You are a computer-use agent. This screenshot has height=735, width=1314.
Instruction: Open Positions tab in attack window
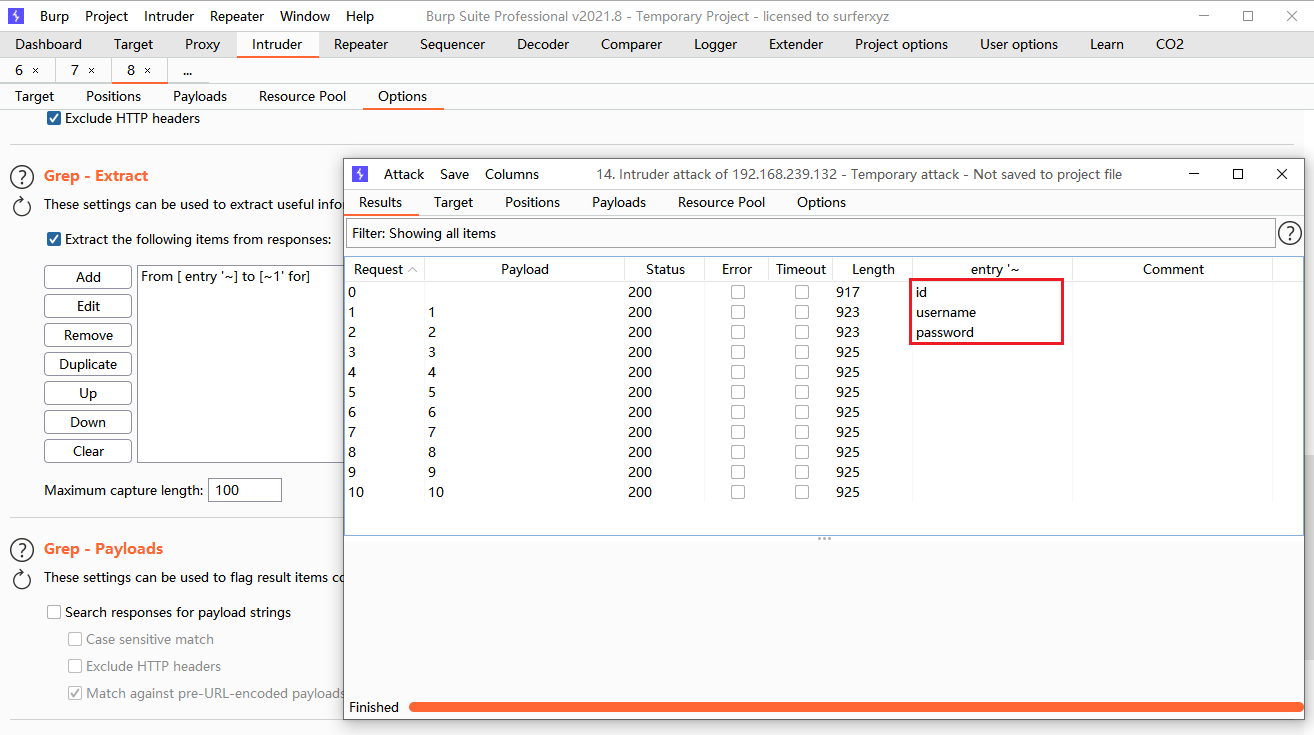click(x=532, y=202)
